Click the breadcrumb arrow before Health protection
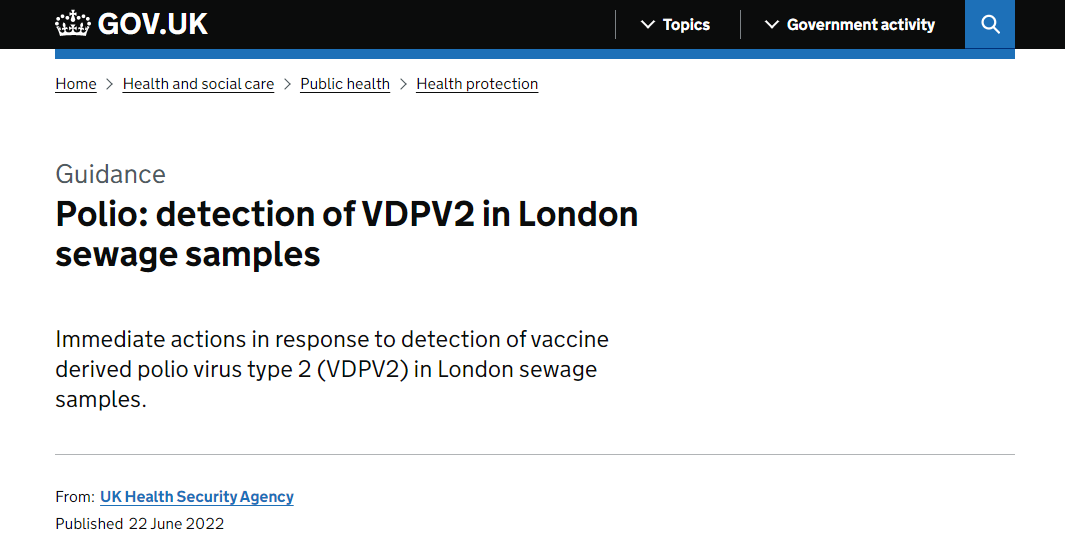Viewport: 1065px width, 546px height. pyautogui.click(x=403, y=84)
